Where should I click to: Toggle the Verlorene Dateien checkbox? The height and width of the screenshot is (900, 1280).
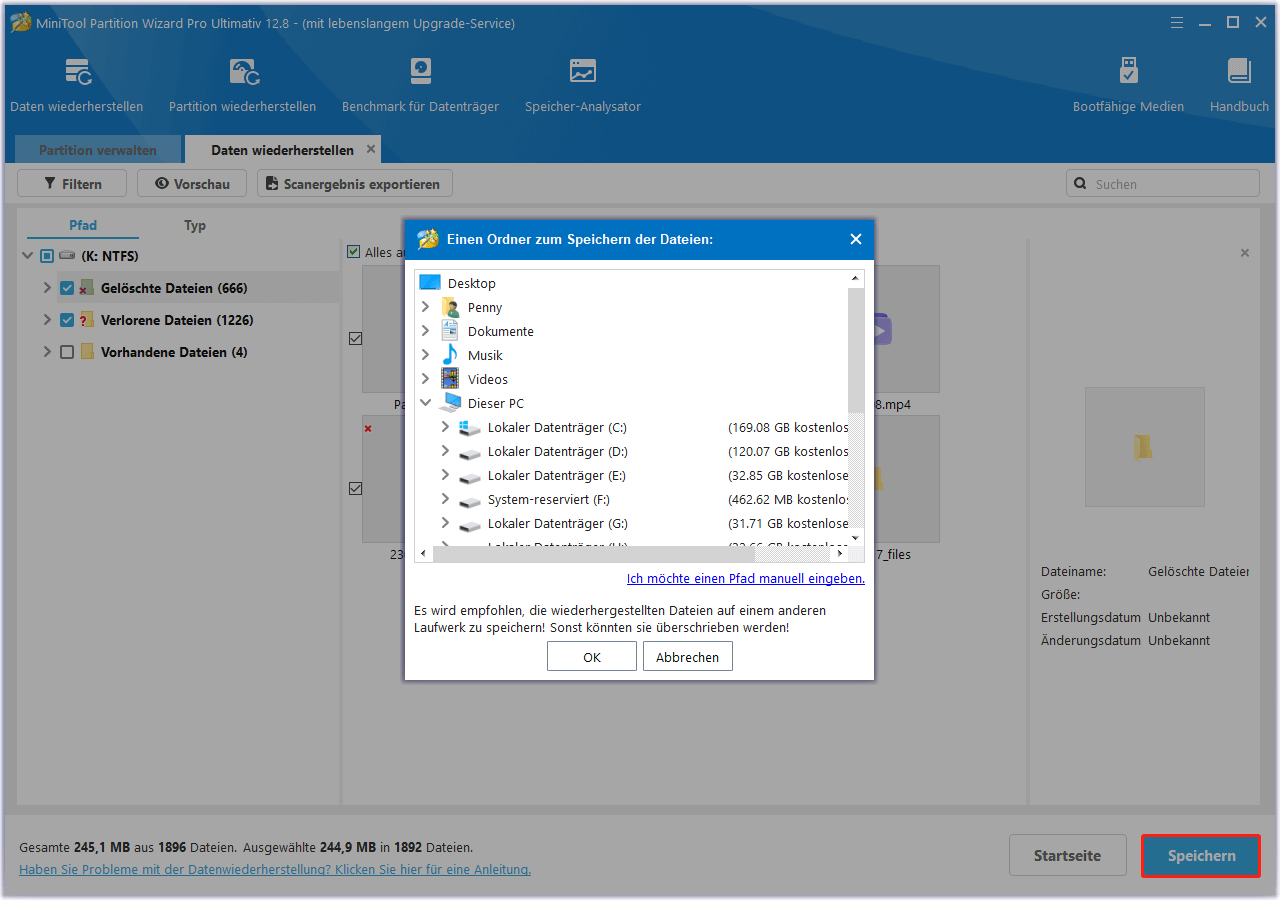(x=67, y=320)
